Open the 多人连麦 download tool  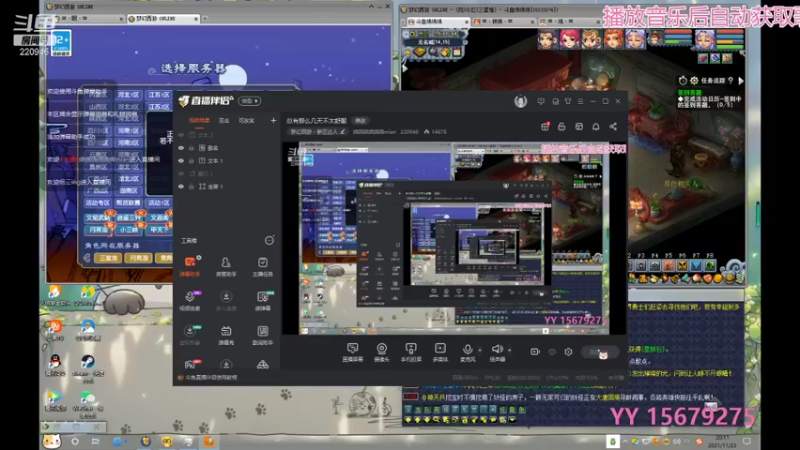point(226,301)
